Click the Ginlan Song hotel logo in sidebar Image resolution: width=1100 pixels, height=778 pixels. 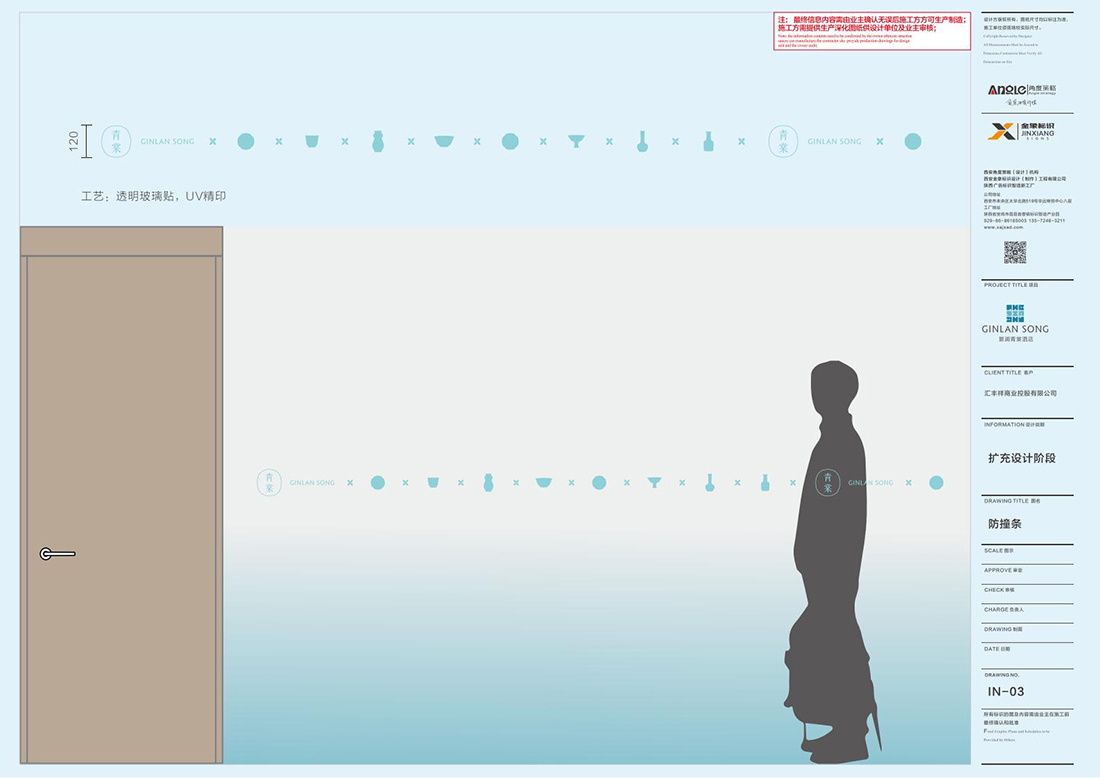coord(1015,322)
